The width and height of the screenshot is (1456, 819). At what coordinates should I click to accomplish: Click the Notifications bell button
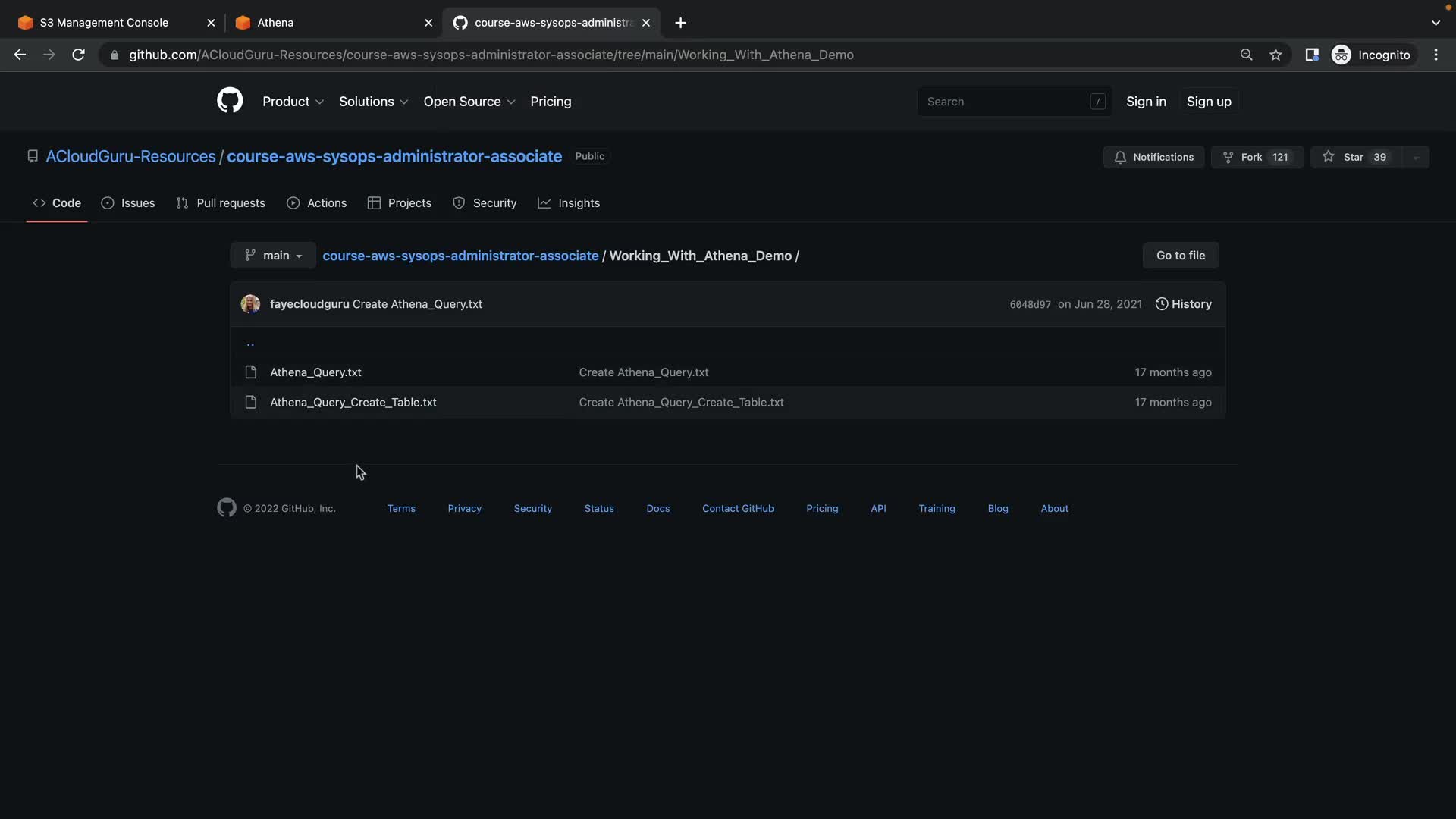[x=1153, y=157]
